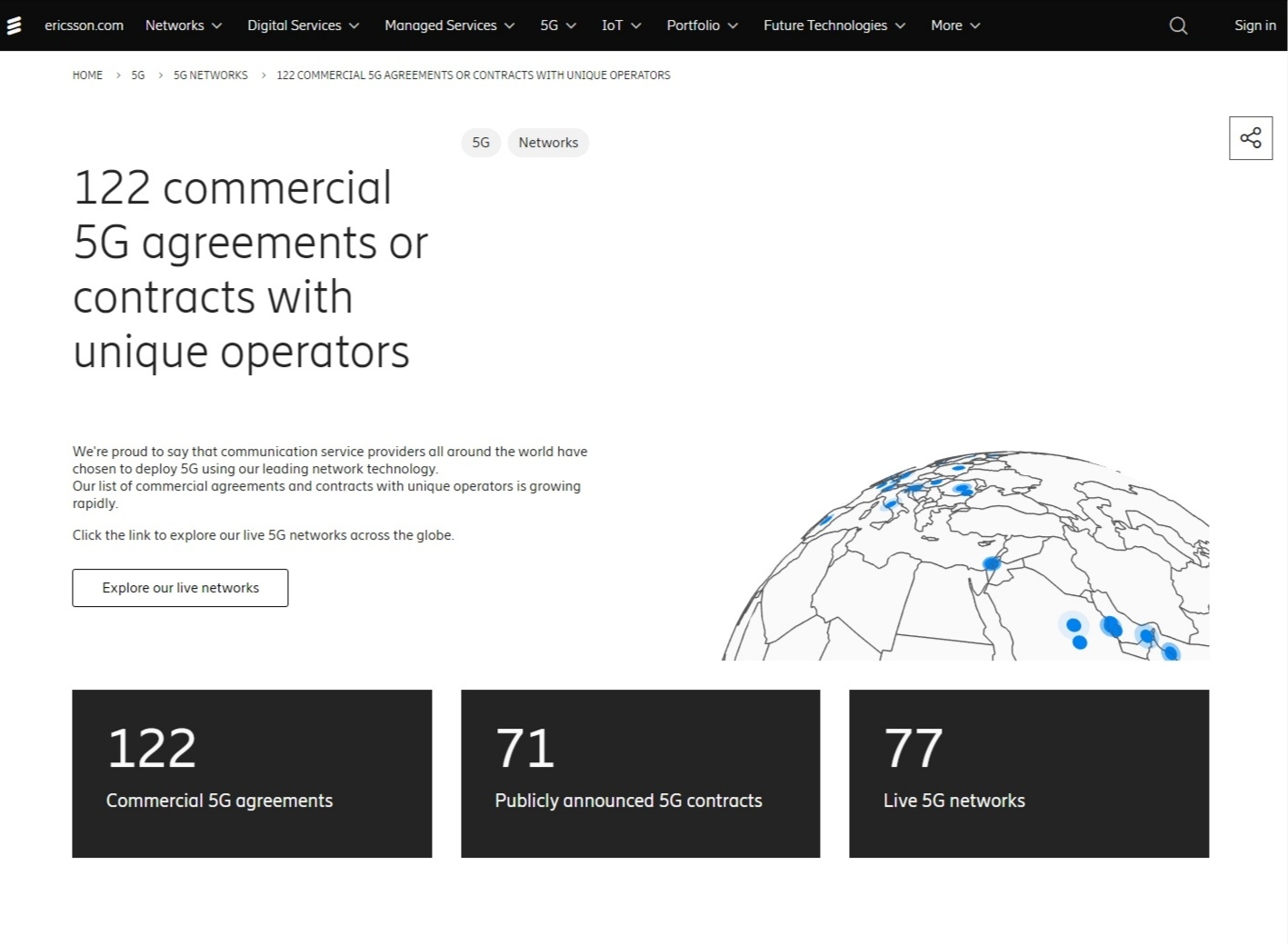Click the Ericsson logo icon
1288x945 pixels.
point(14,25)
